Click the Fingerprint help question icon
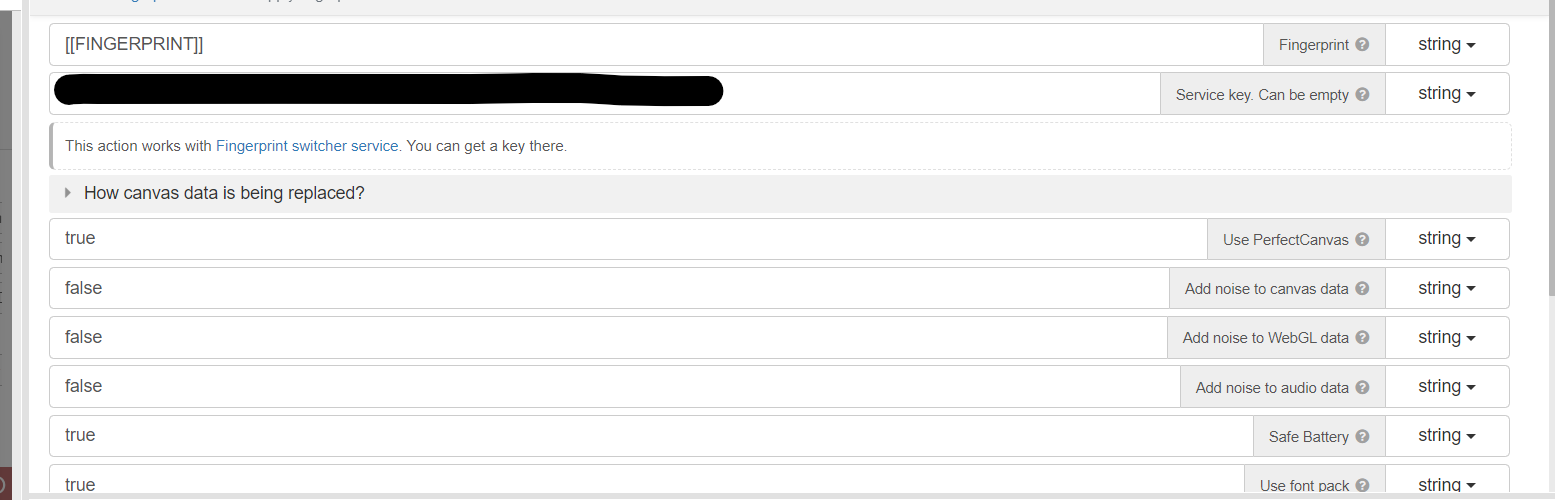1555x500 pixels. [1363, 45]
